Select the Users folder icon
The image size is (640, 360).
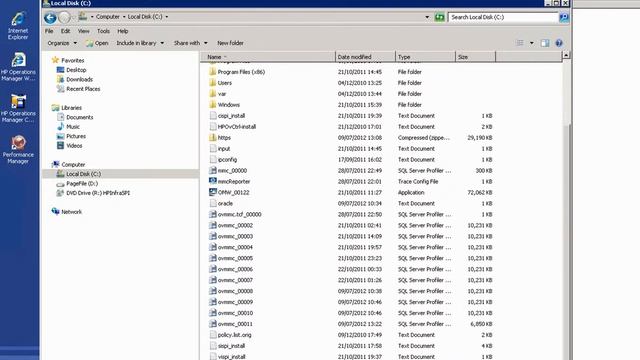pos(213,83)
